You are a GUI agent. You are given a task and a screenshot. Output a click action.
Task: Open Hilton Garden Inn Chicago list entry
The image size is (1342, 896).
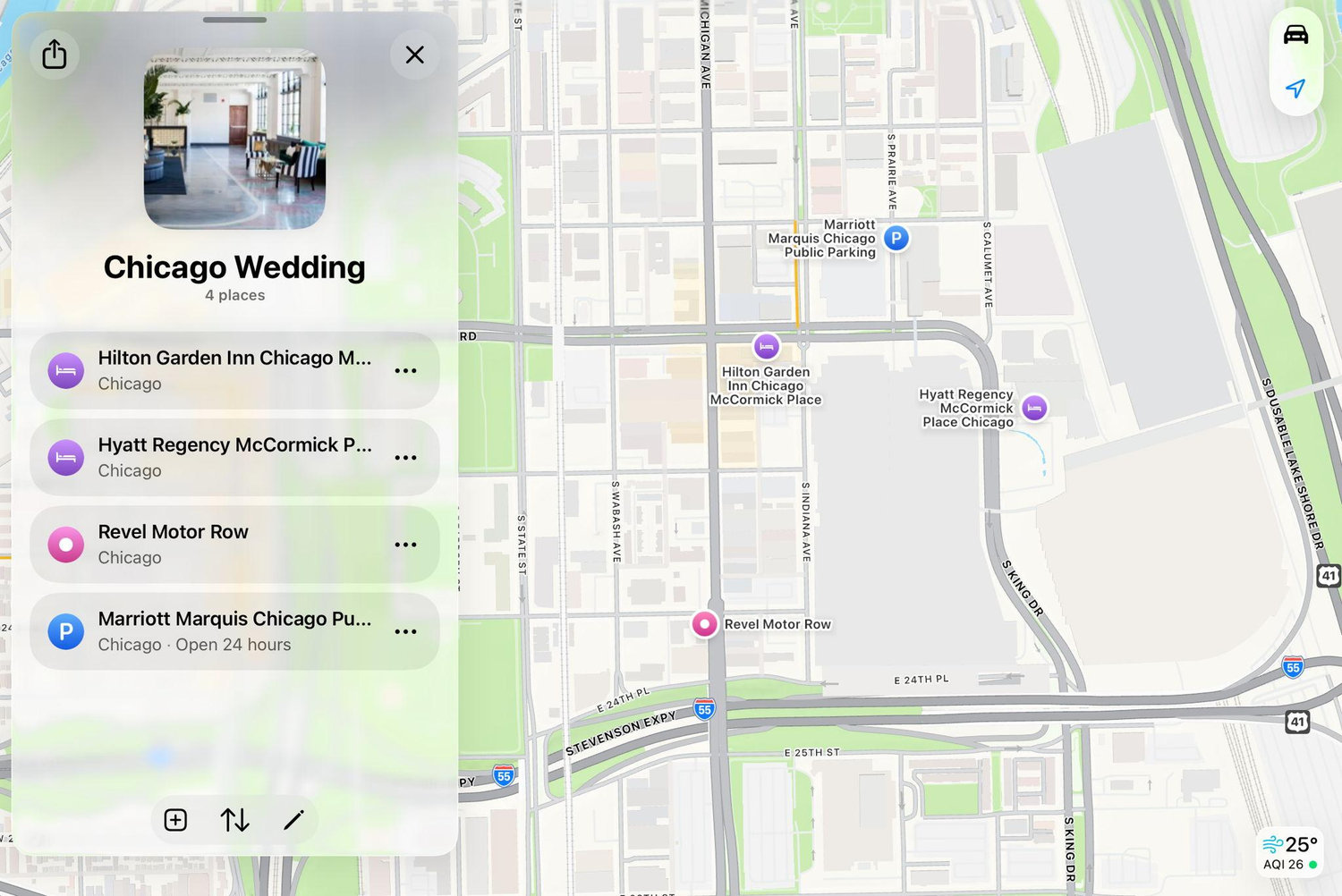[234, 370]
